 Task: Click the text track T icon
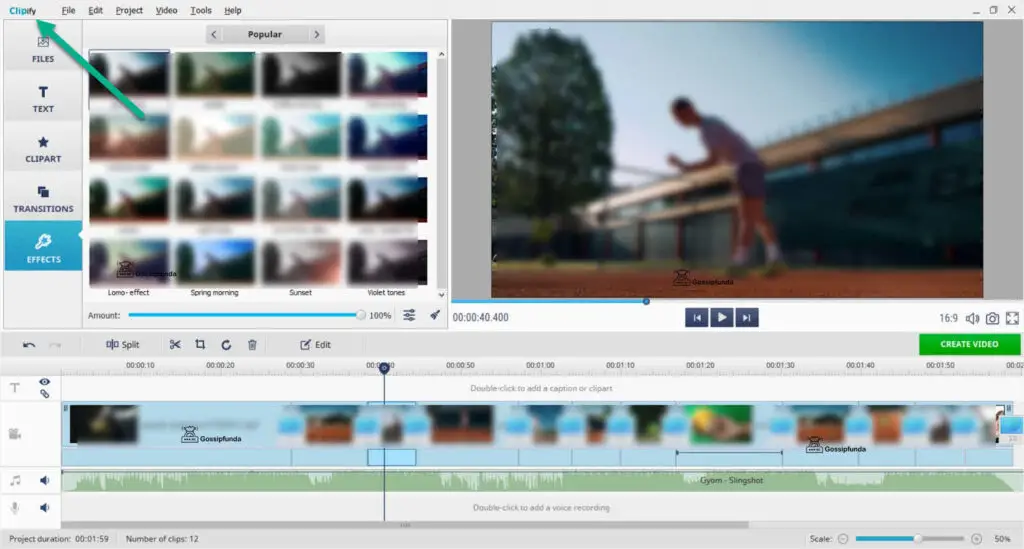pos(14,388)
